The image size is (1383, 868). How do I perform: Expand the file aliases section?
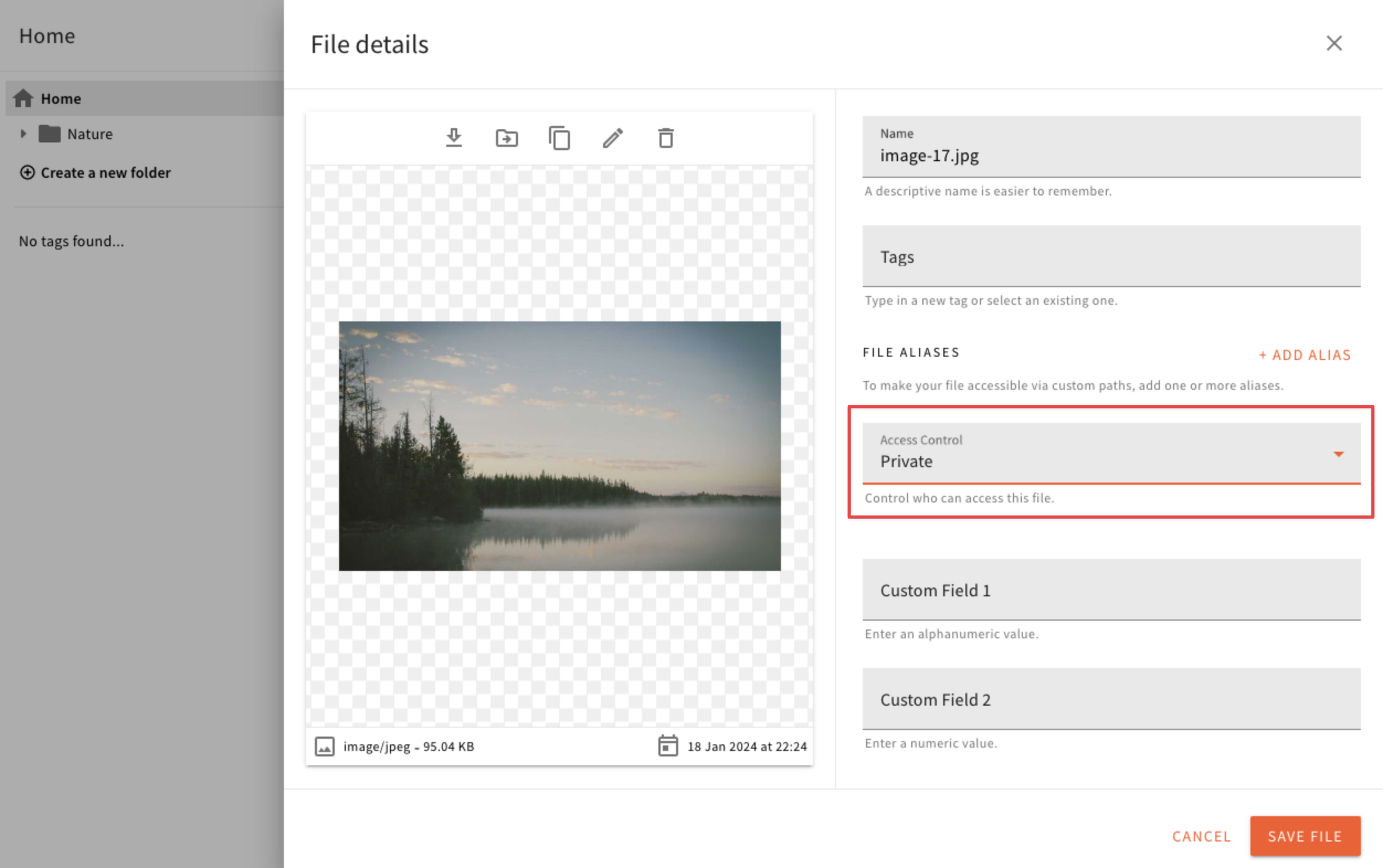click(x=1305, y=355)
